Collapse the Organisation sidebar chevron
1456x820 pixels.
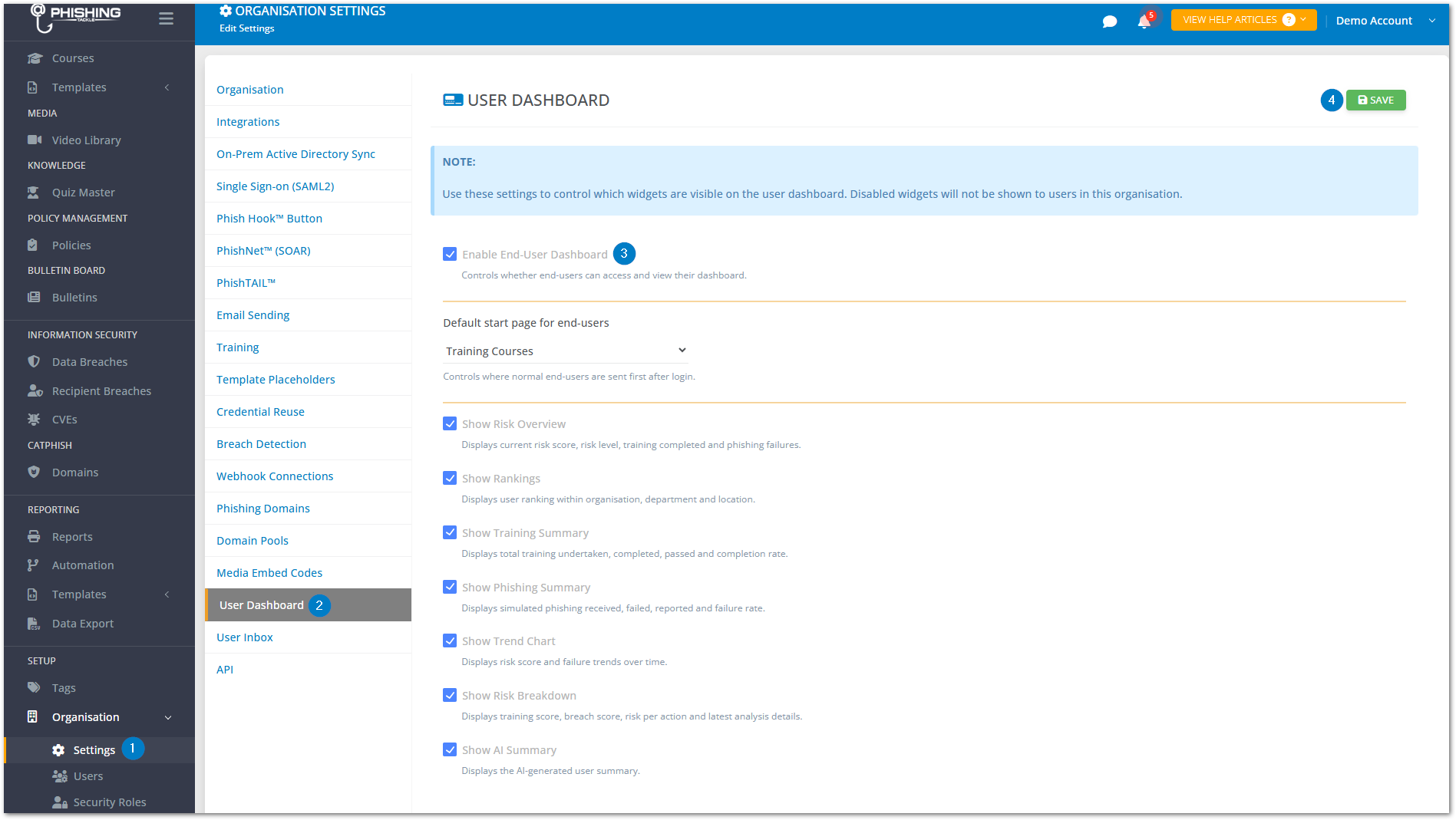point(167,717)
